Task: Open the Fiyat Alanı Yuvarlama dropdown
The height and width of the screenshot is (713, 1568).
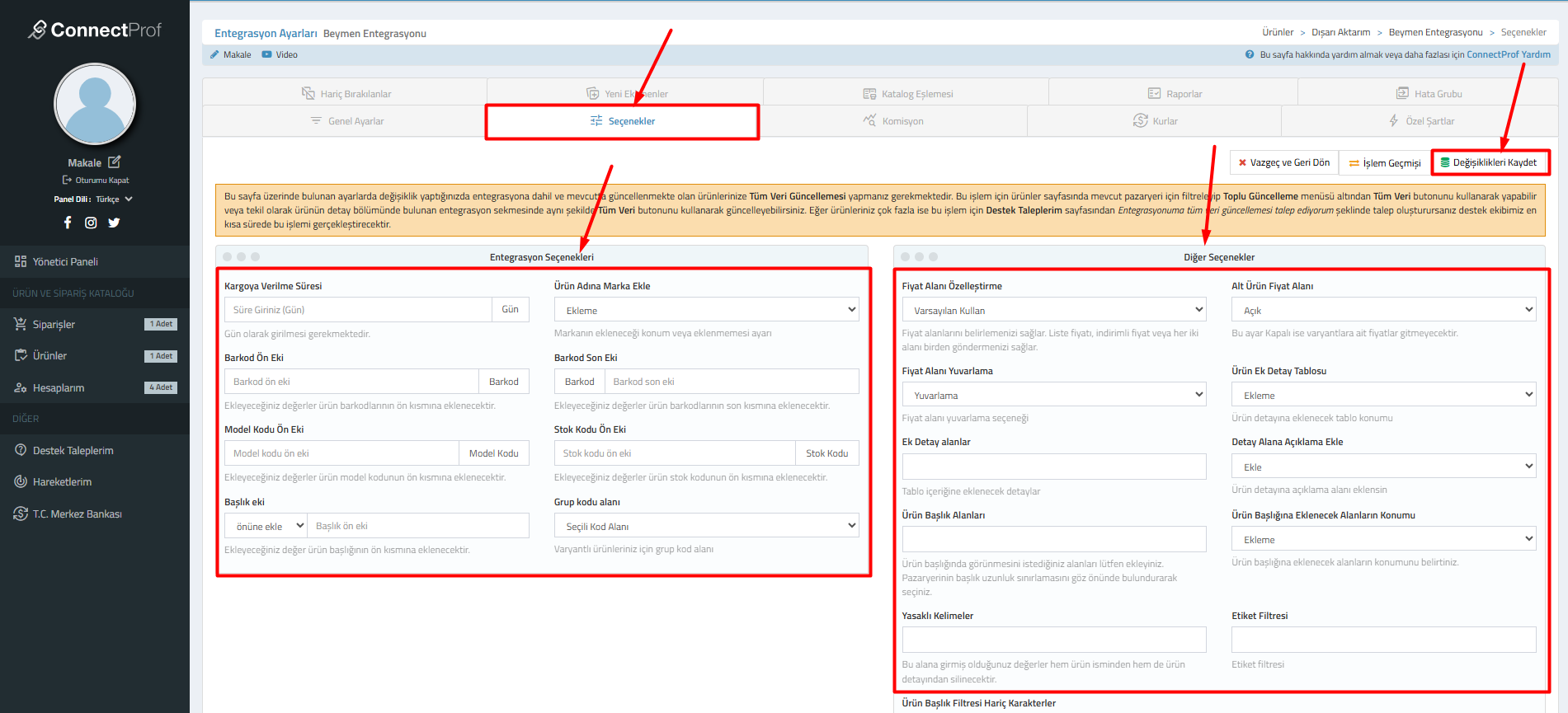Action: (x=1053, y=395)
